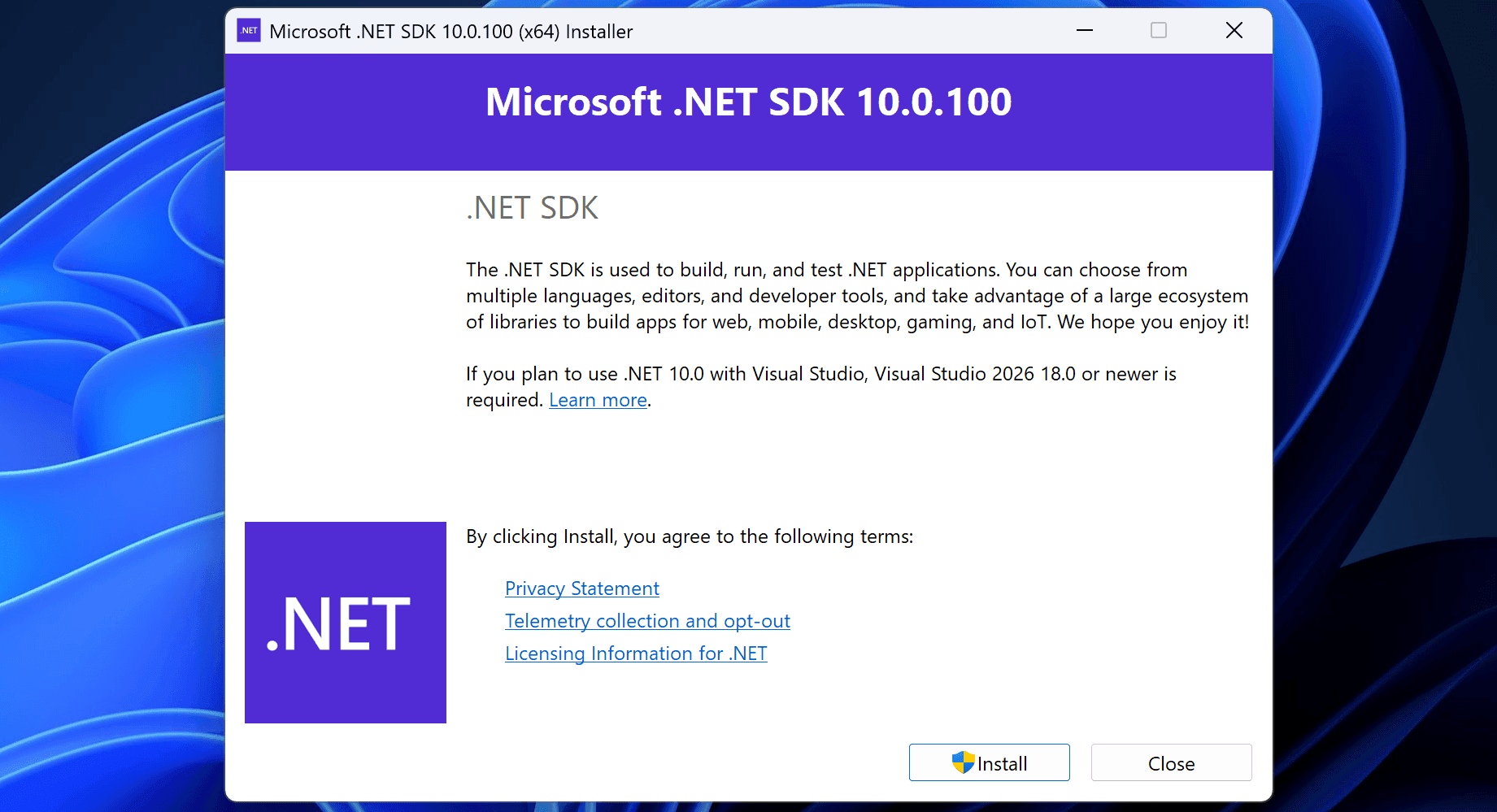Viewport: 1497px width, 812px height.
Task: Close the installer with the title bar X
Action: [1234, 31]
